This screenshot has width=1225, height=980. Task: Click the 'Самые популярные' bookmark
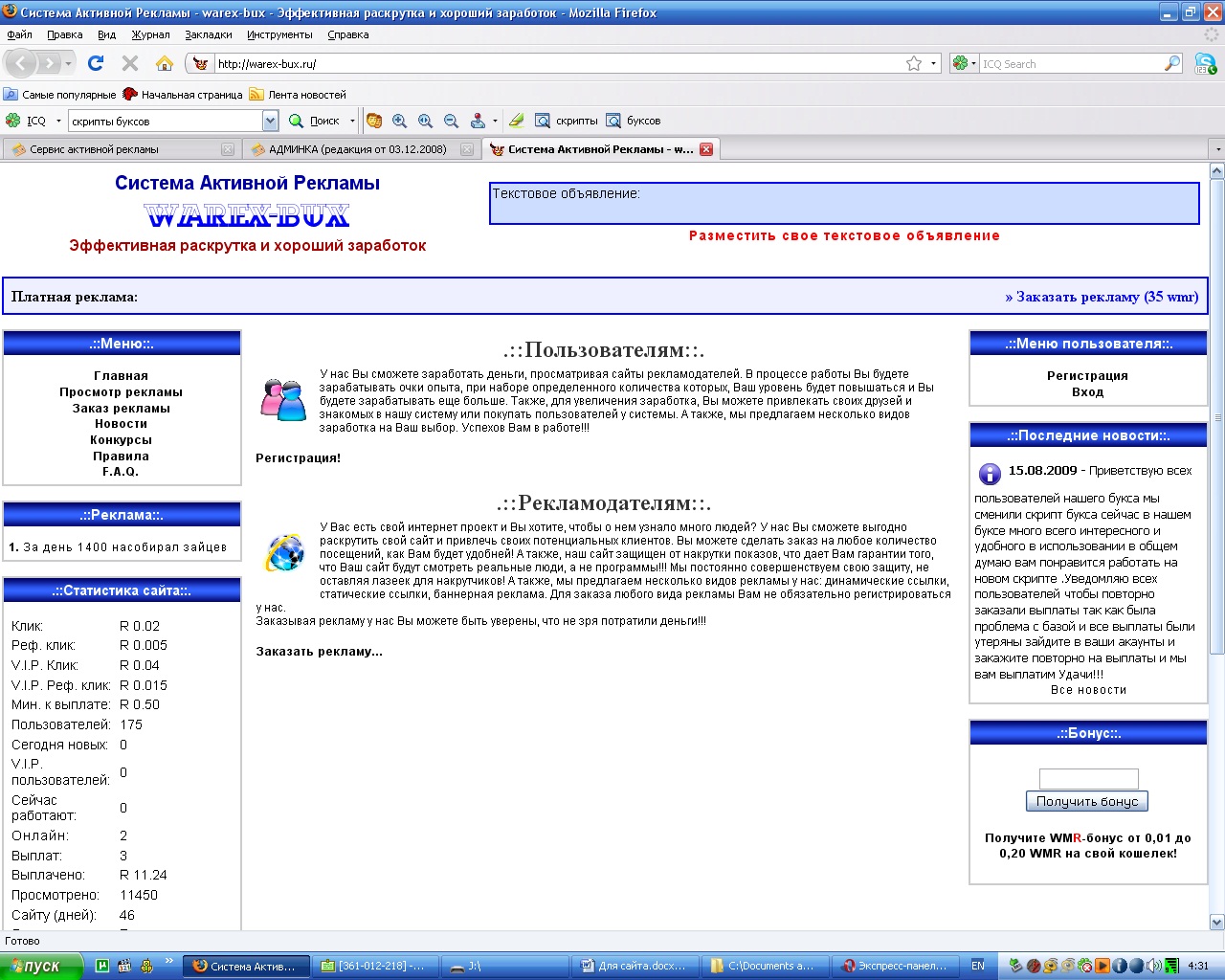click(x=59, y=95)
